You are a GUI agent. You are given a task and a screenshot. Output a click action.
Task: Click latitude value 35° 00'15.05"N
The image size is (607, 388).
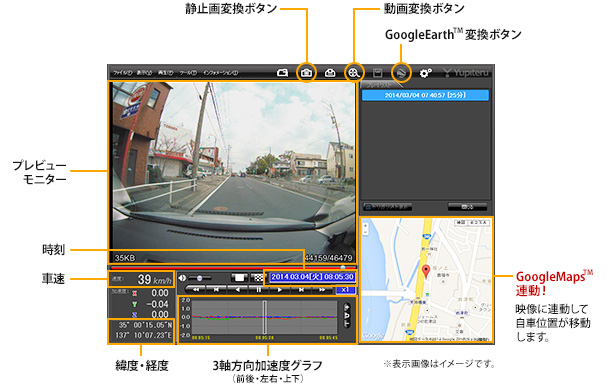(x=145, y=325)
